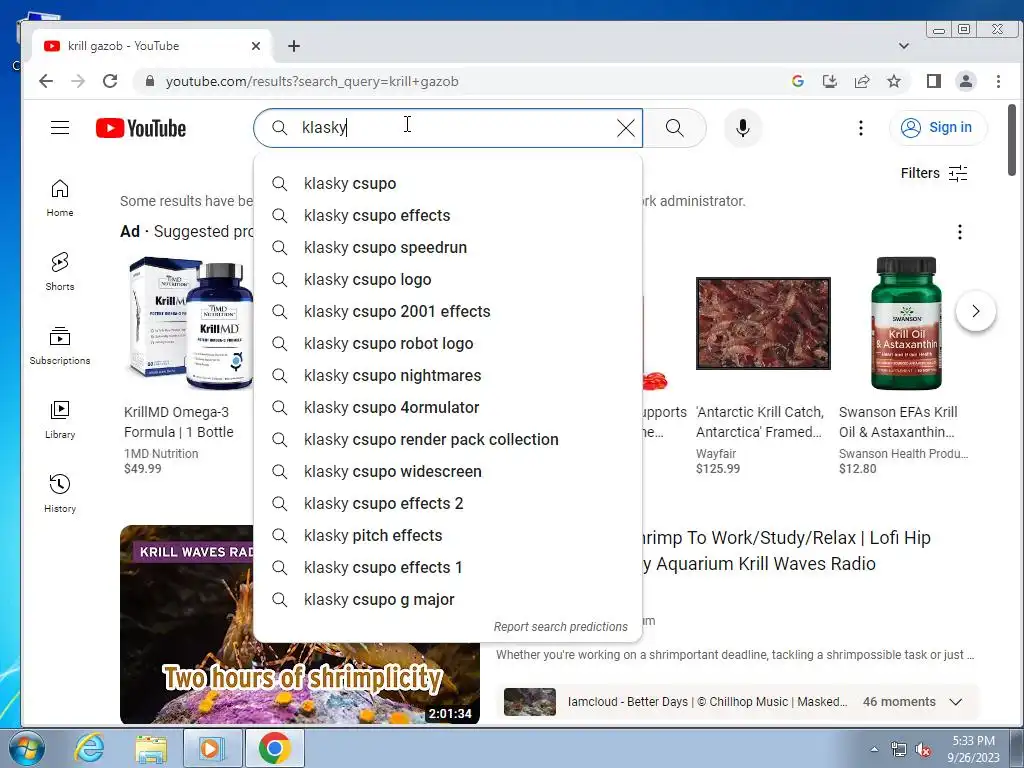Screen dimensions: 1024x768
Task: Open Windows Explorer from taskbar
Action: click(x=151, y=748)
